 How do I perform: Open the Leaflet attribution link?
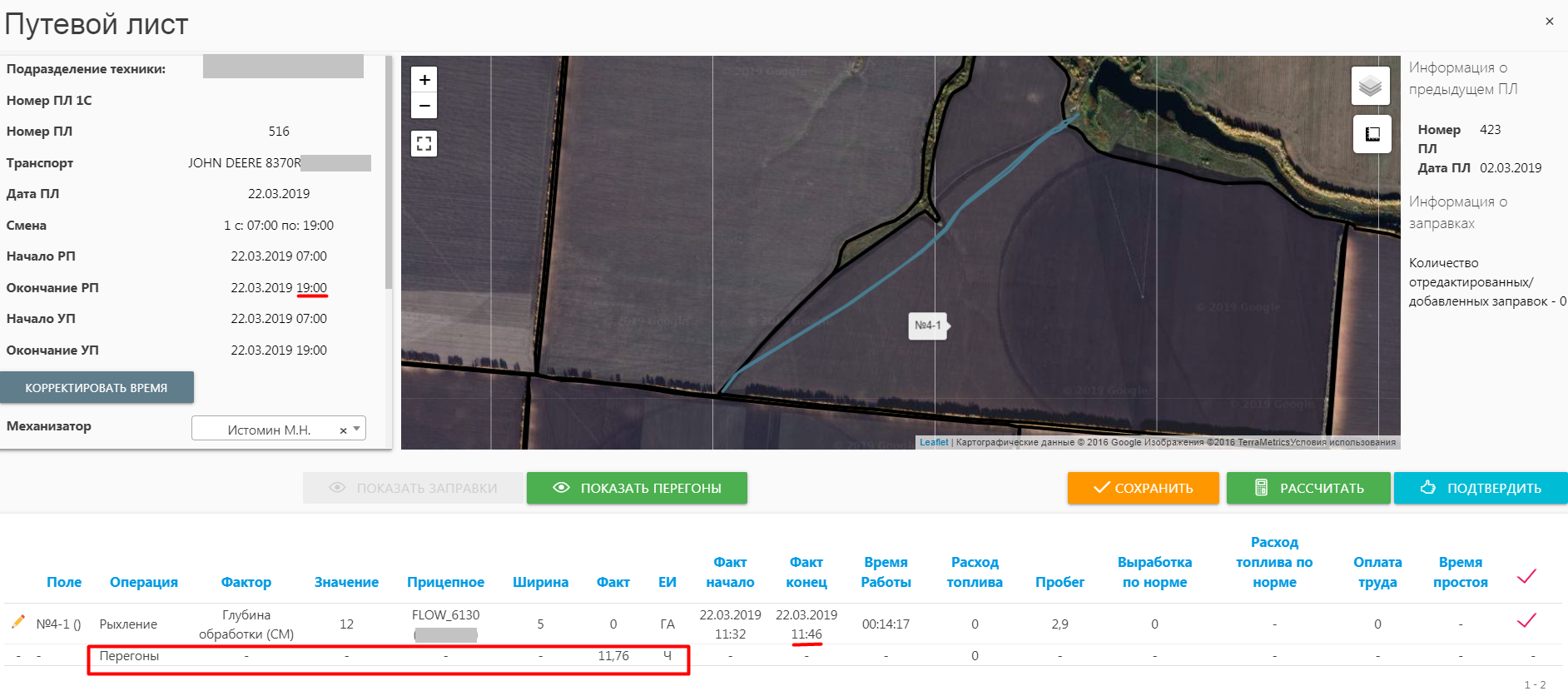click(934, 442)
